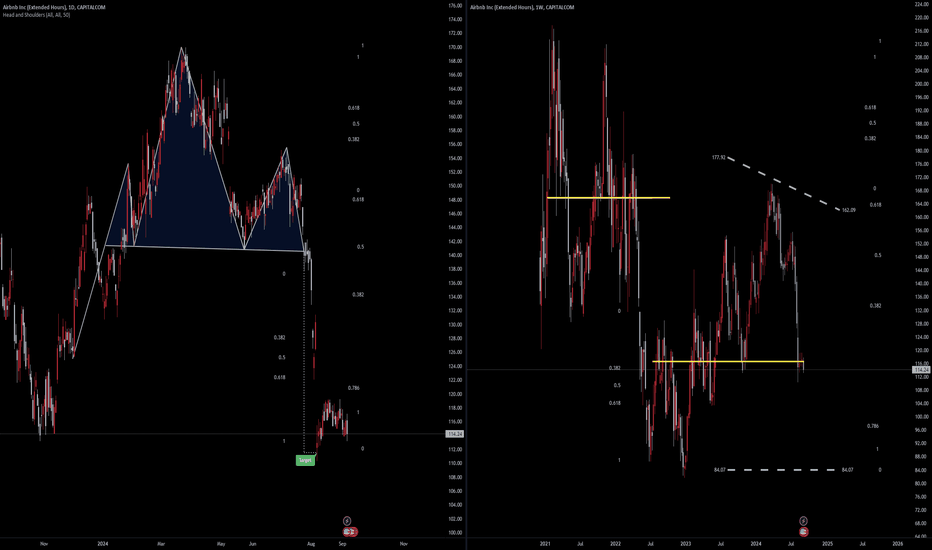932x550 pixels.
Task: Select the 114.24 price tag on weekly chart
Action: coord(921,370)
